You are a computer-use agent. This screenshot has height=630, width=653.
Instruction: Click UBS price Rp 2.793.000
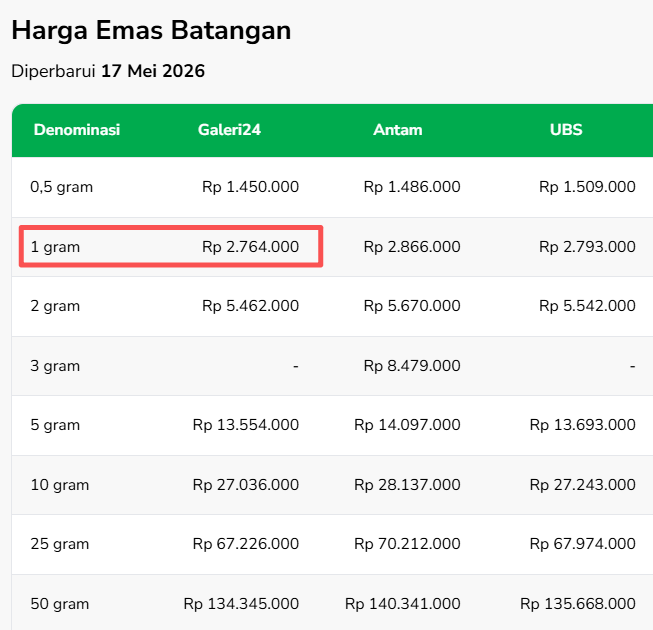[x=587, y=247]
